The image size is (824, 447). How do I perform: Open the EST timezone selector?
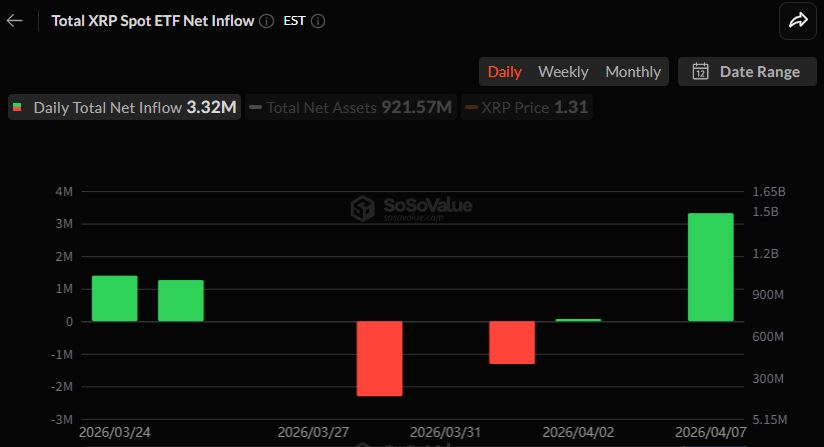coord(295,21)
